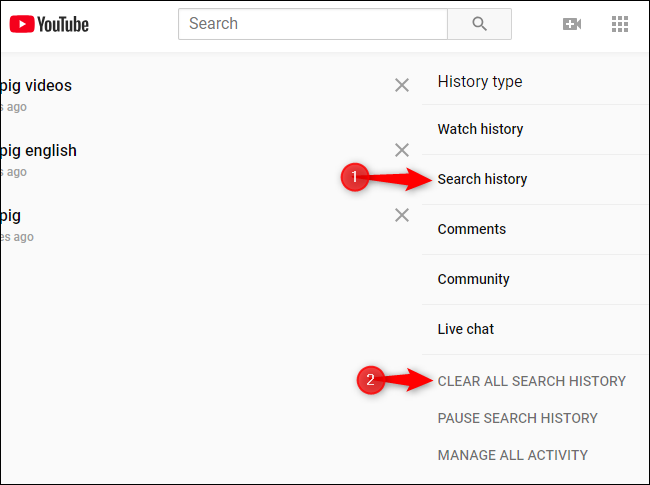Click the magnifying glass search button

[x=479, y=24]
